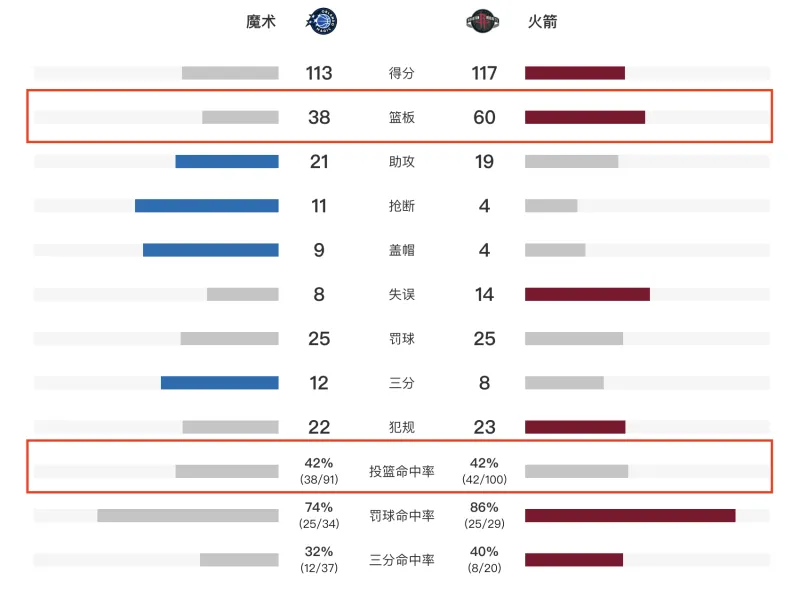Click the Magic 74% free-throw percentage value
The width and height of the screenshot is (800, 598).
click(319, 508)
